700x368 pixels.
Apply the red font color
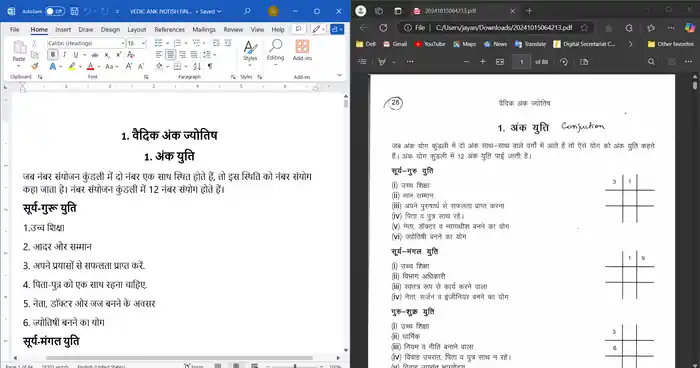[x=91, y=66]
